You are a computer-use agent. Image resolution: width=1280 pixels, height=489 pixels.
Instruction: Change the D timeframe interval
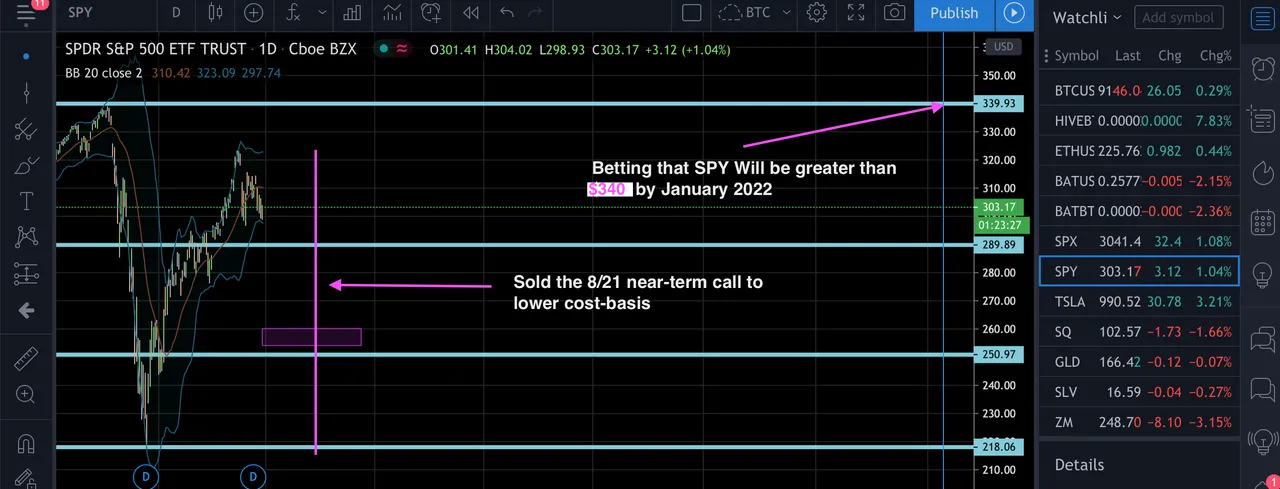pos(176,13)
